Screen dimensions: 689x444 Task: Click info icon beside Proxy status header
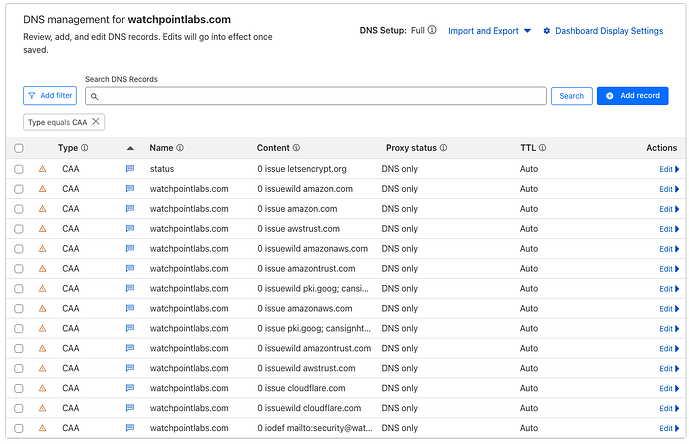coord(443,148)
